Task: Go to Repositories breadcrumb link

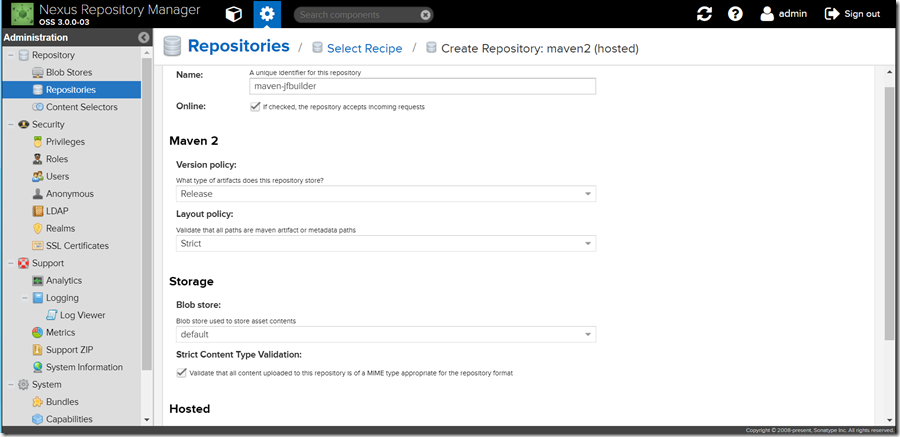Action: 238,46
